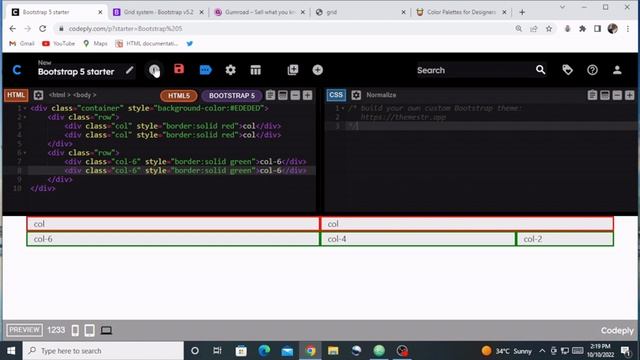Select tablet preview size icon
Screen dimensions: 640x360
[89, 330]
